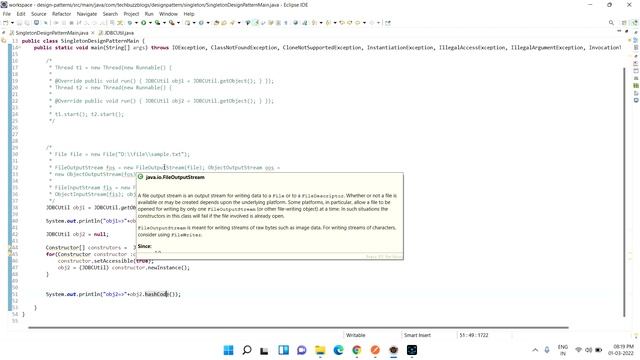Click the 'Smart Insert' status bar entry
The image size is (640, 360).
[417, 335]
